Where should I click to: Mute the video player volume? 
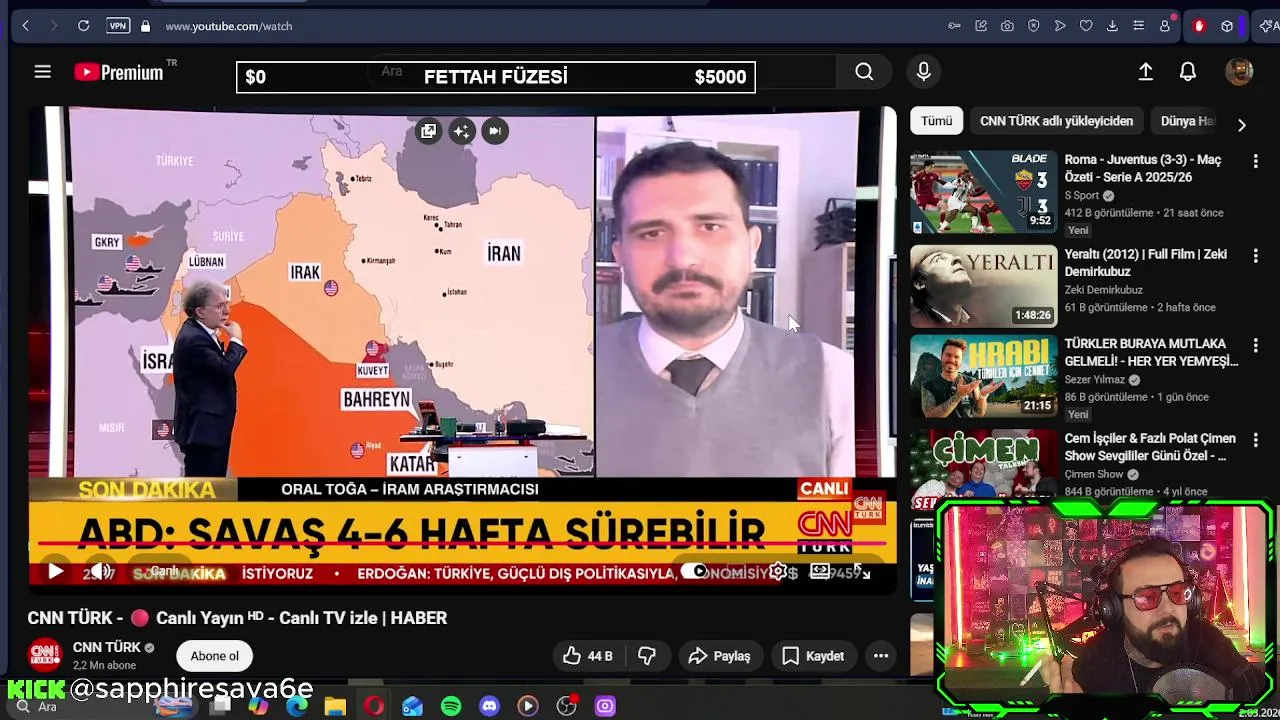(100, 572)
